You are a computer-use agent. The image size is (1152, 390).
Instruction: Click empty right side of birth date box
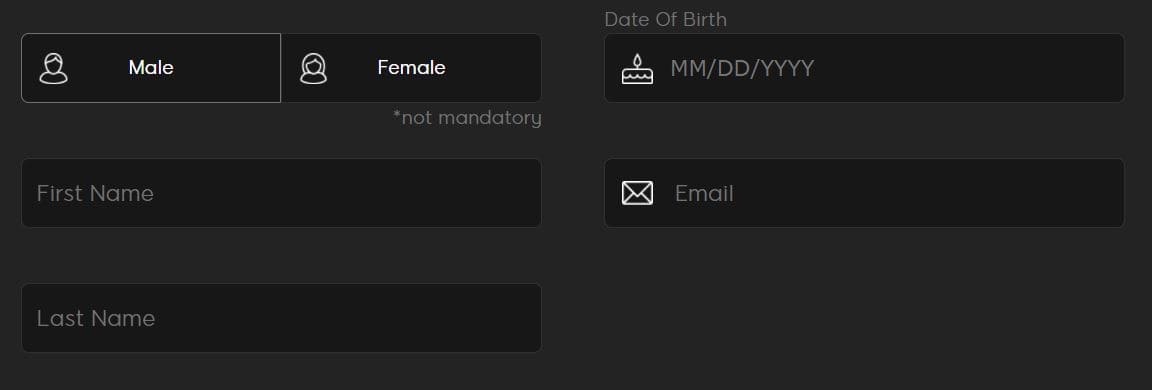977,68
